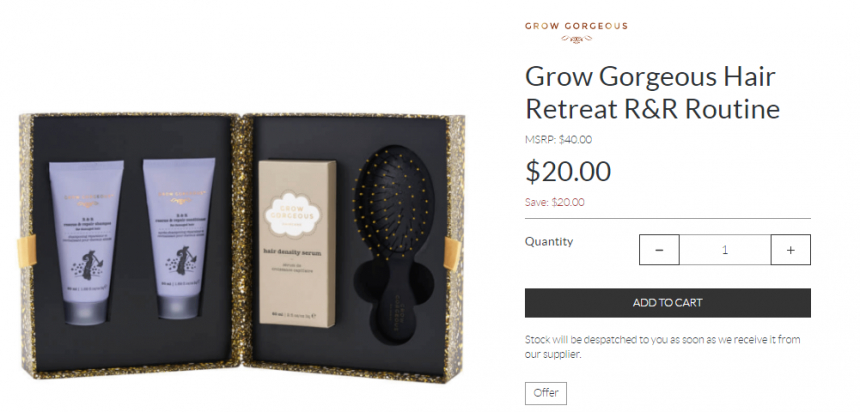The height and width of the screenshot is (412, 860).
Task: Click the hair density serum box
Action: coord(297,244)
